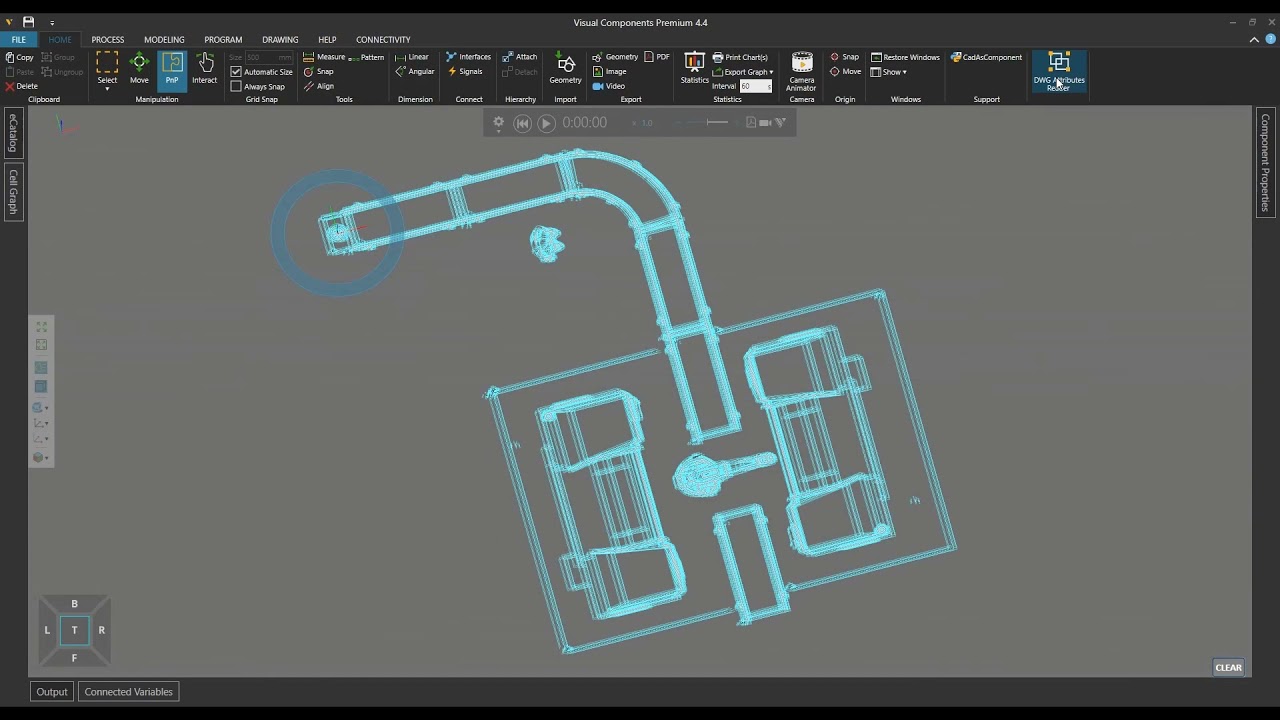The image size is (1280, 720).
Task: Show Signals in the Connect group
Action: (465, 72)
